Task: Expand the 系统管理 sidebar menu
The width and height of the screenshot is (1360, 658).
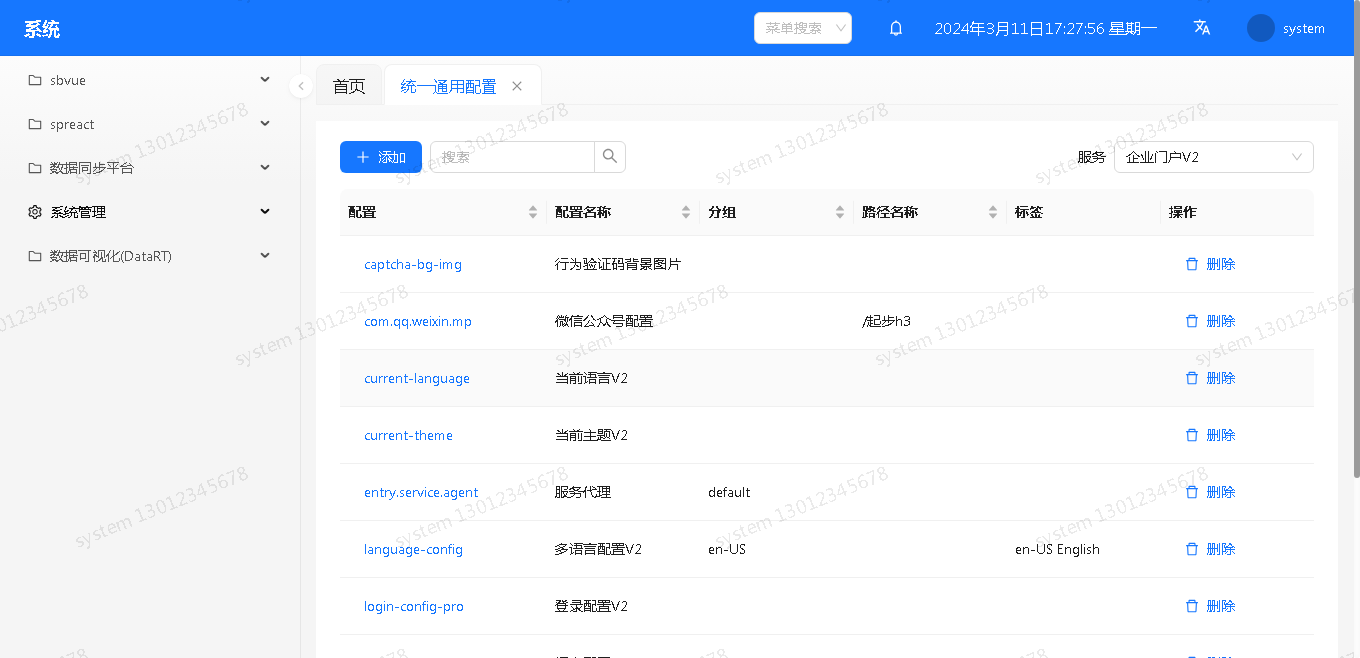Action: point(150,212)
